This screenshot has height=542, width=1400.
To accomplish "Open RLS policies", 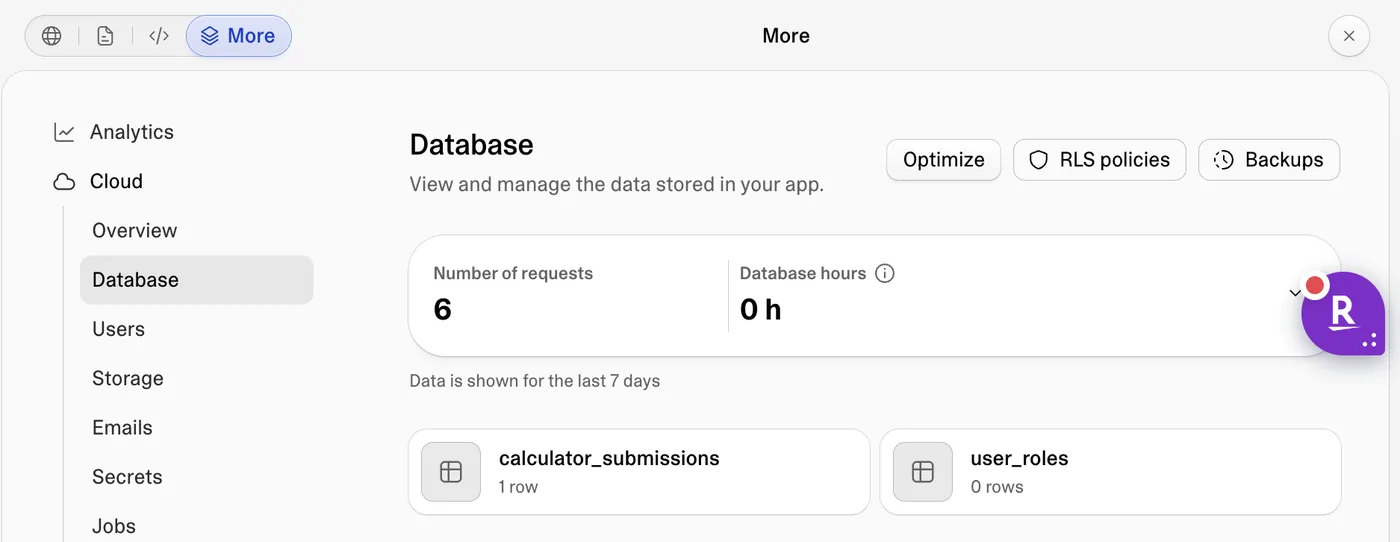I will tap(1100, 160).
